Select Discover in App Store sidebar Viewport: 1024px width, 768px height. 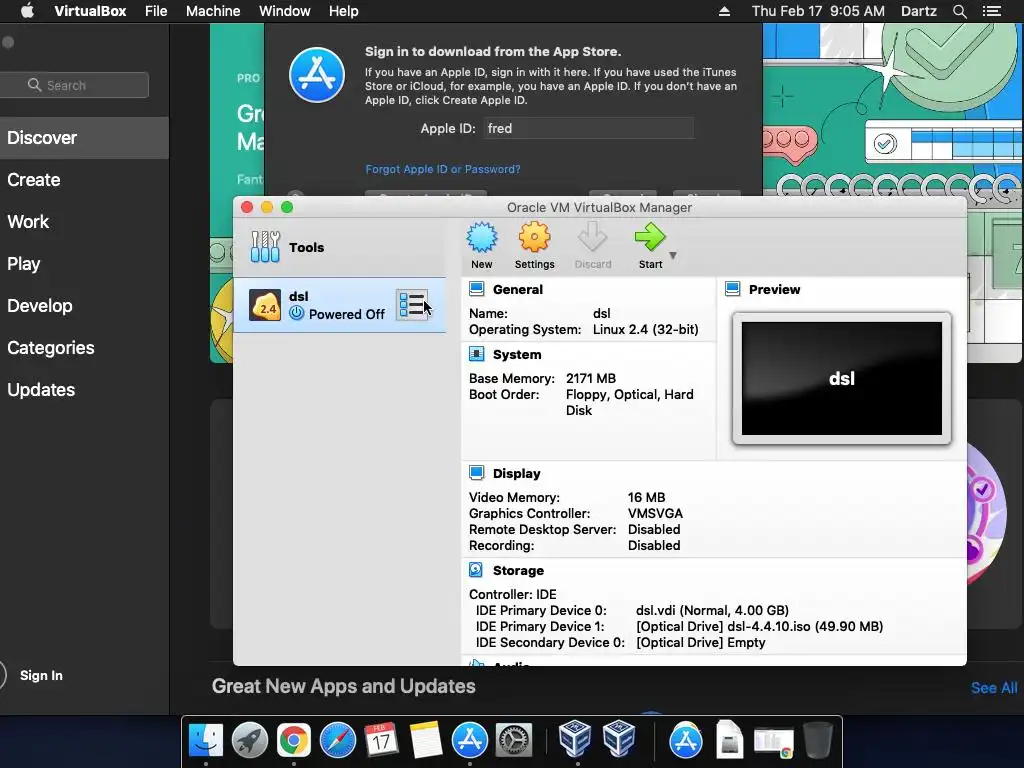[84, 138]
